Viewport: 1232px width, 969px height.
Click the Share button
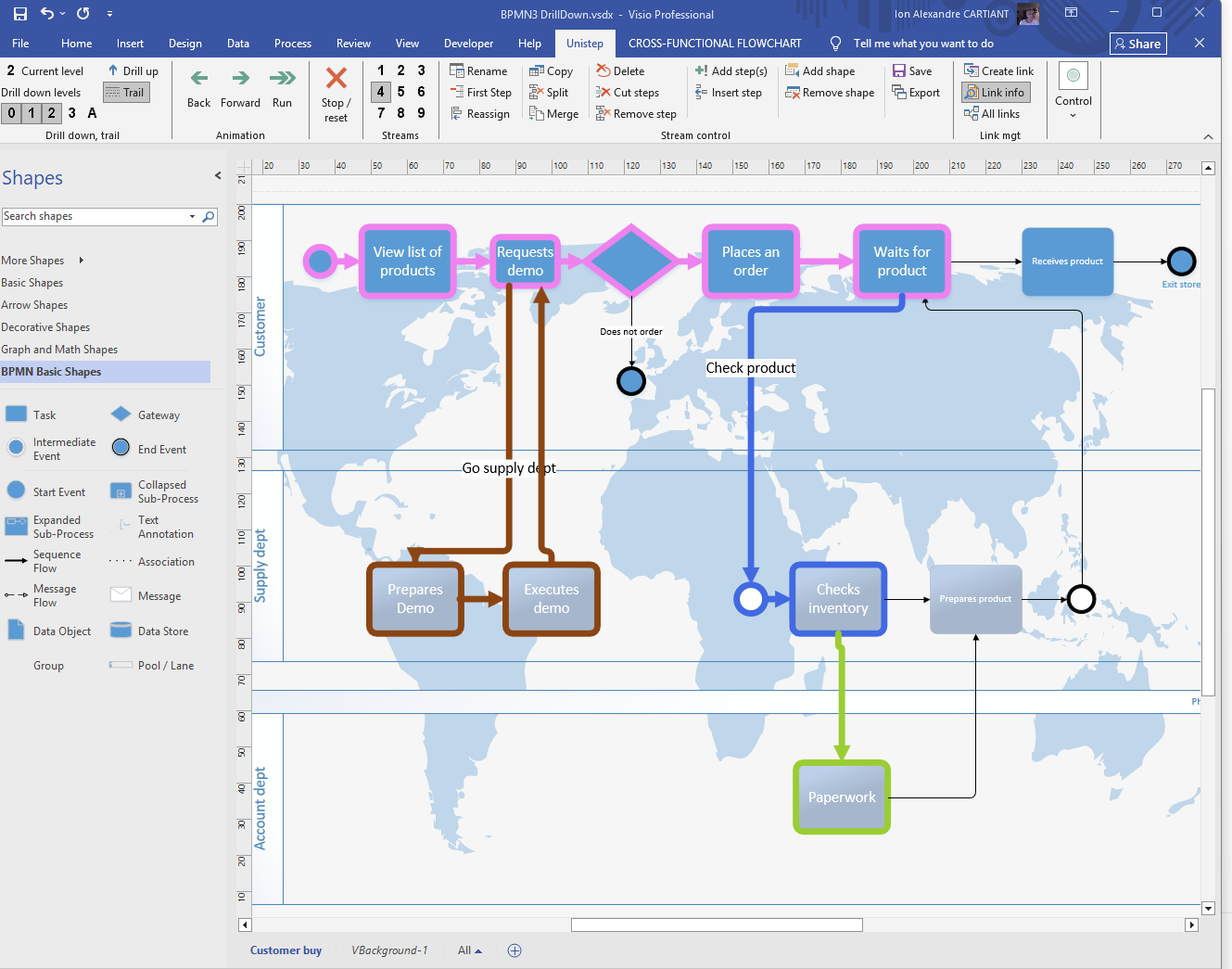click(x=1137, y=44)
